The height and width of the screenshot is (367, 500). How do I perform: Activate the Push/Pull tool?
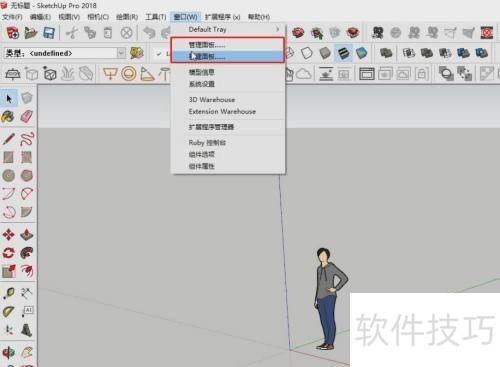click(x=27, y=234)
